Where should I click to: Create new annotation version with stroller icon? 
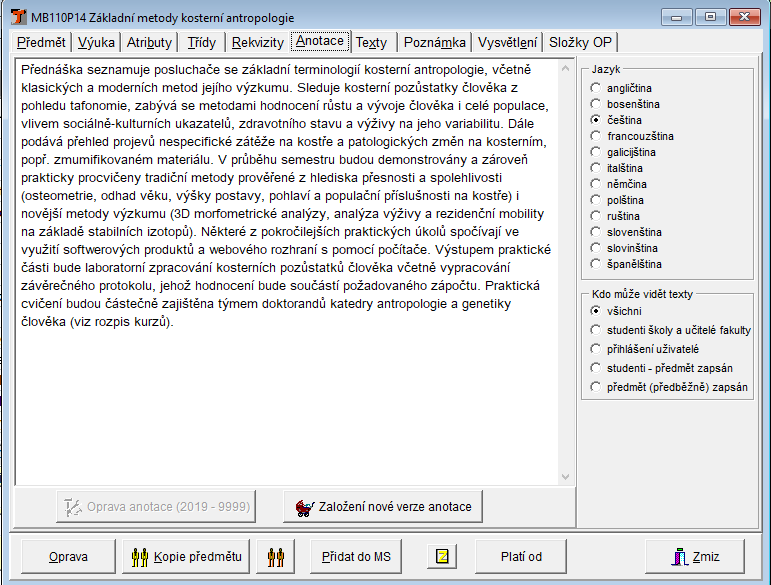tap(384, 506)
